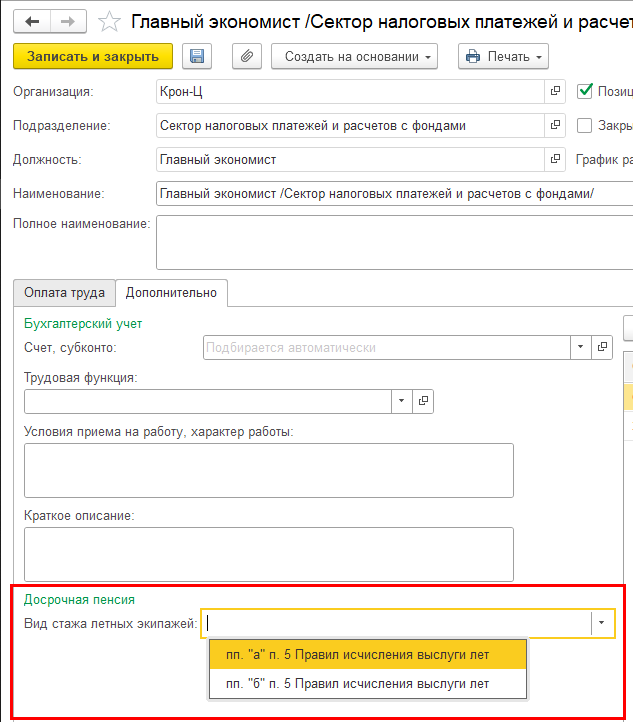Open the Печать dropdown menu
The image size is (633, 722).
pos(503,57)
